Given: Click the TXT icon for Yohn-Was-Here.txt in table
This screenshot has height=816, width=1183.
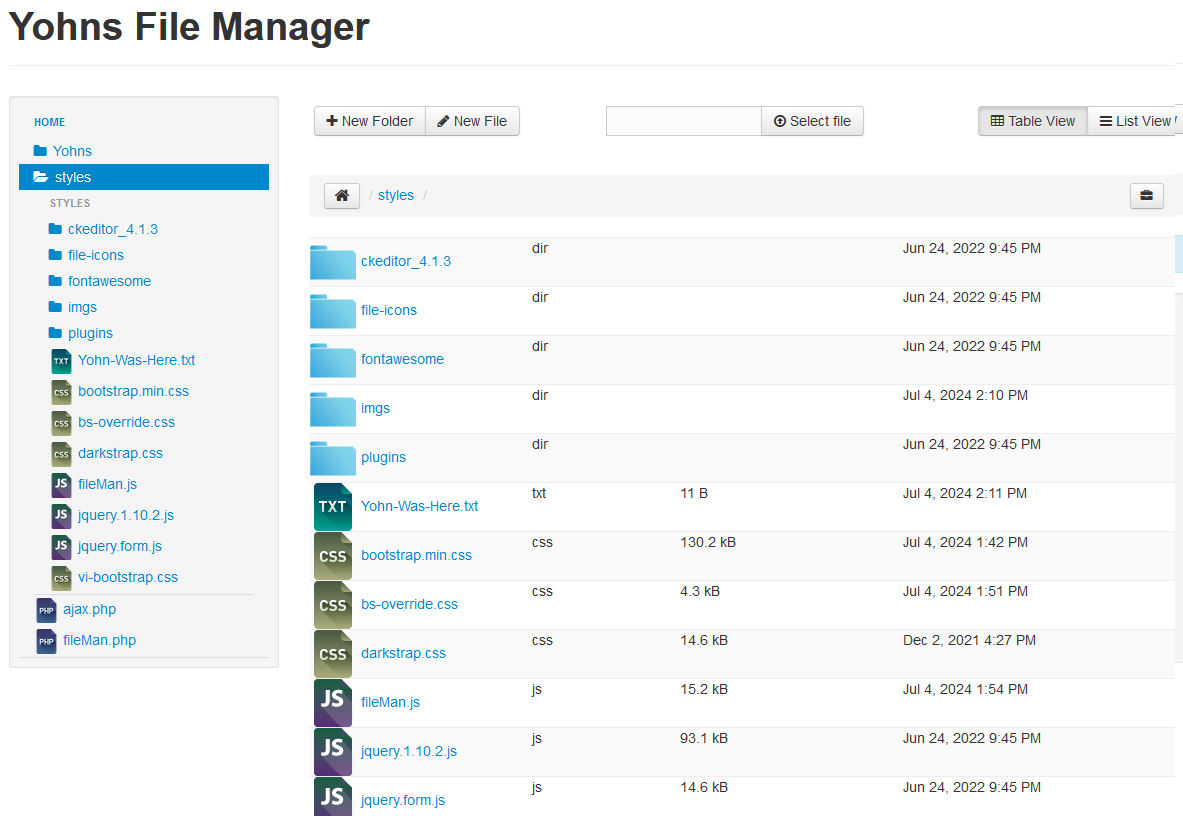Looking at the screenshot, I should tap(333, 506).
